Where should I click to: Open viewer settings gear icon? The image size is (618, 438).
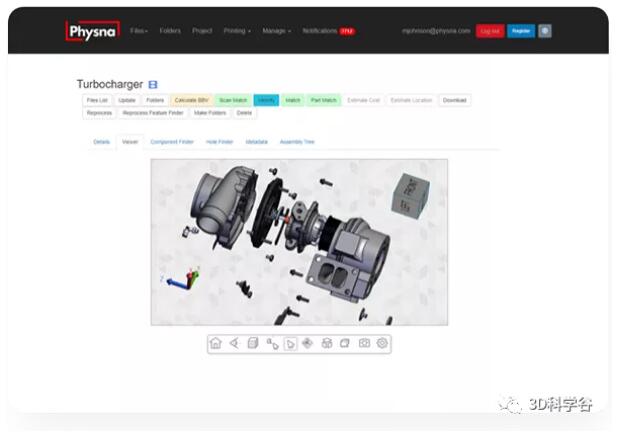tap(382, 343)
